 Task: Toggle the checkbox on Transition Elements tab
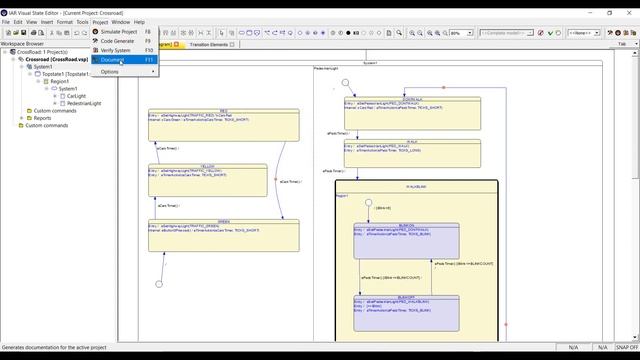(x=232, y=44)
